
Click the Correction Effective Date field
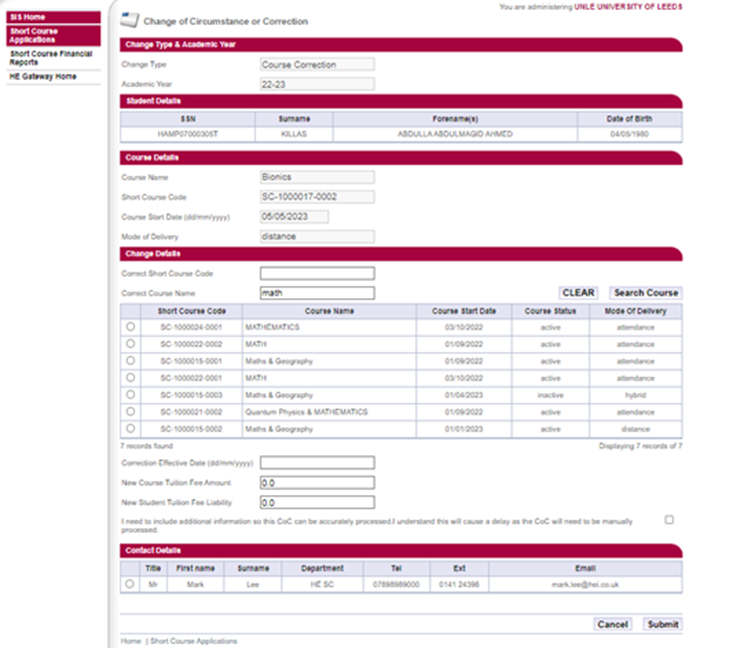pyautogui.click(x=316, y=463)
